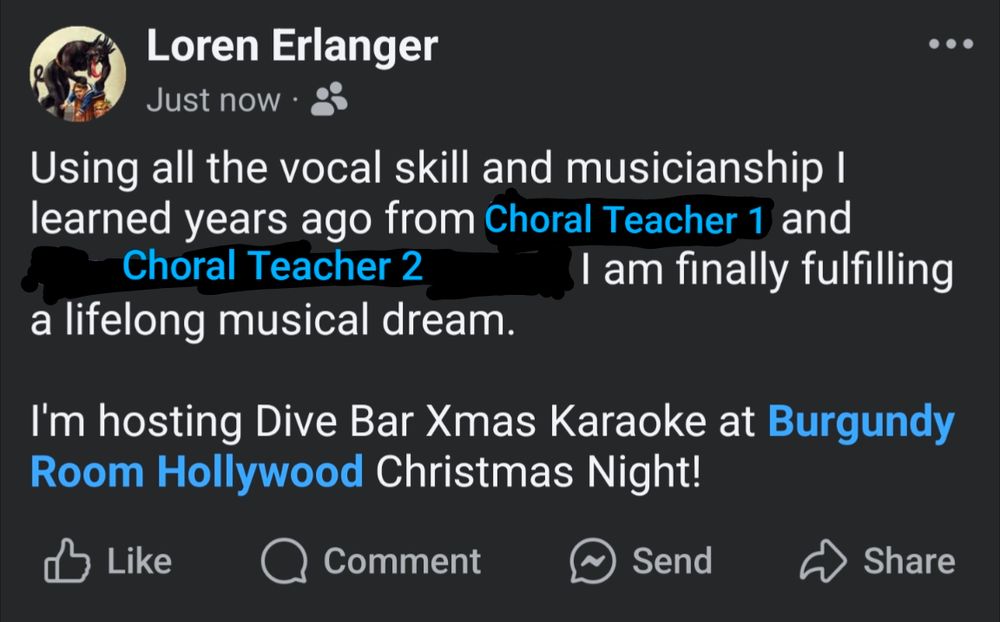Screen dimensions: 1000x622
Task: Tap the thumbs-up Like icon
Action: pos(63,562)
